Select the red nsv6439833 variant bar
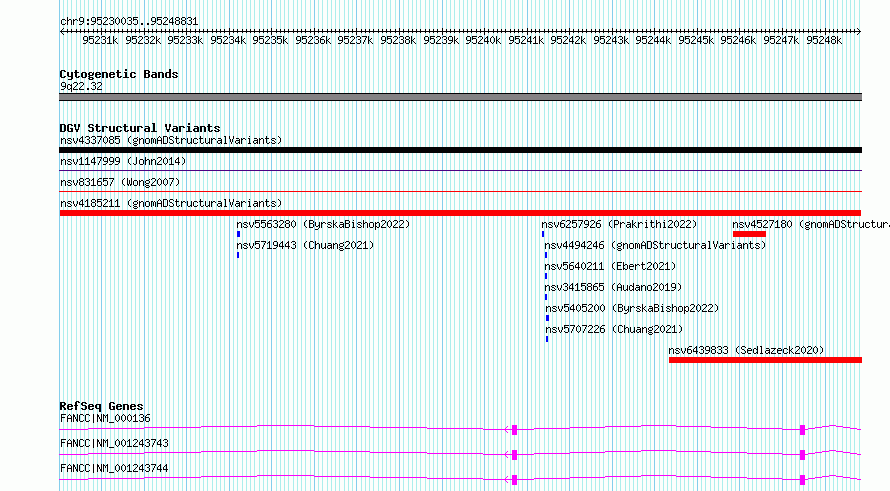Image resolution: width=890 pixels, height=491 pixels. tap(766, 360)
